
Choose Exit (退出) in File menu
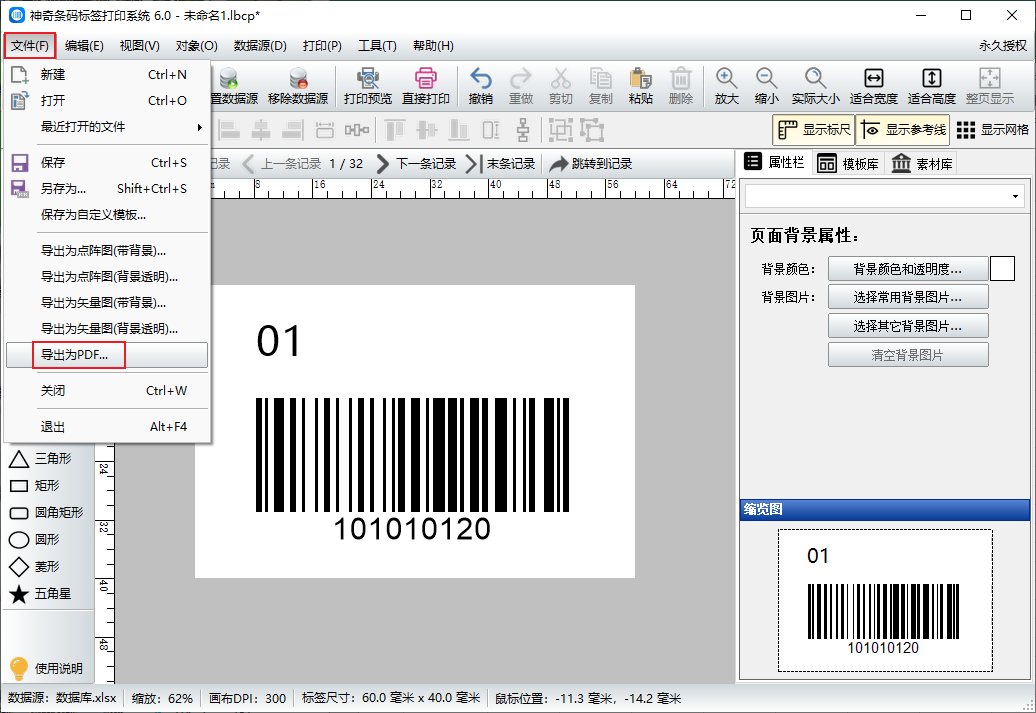tap(107, 427)
